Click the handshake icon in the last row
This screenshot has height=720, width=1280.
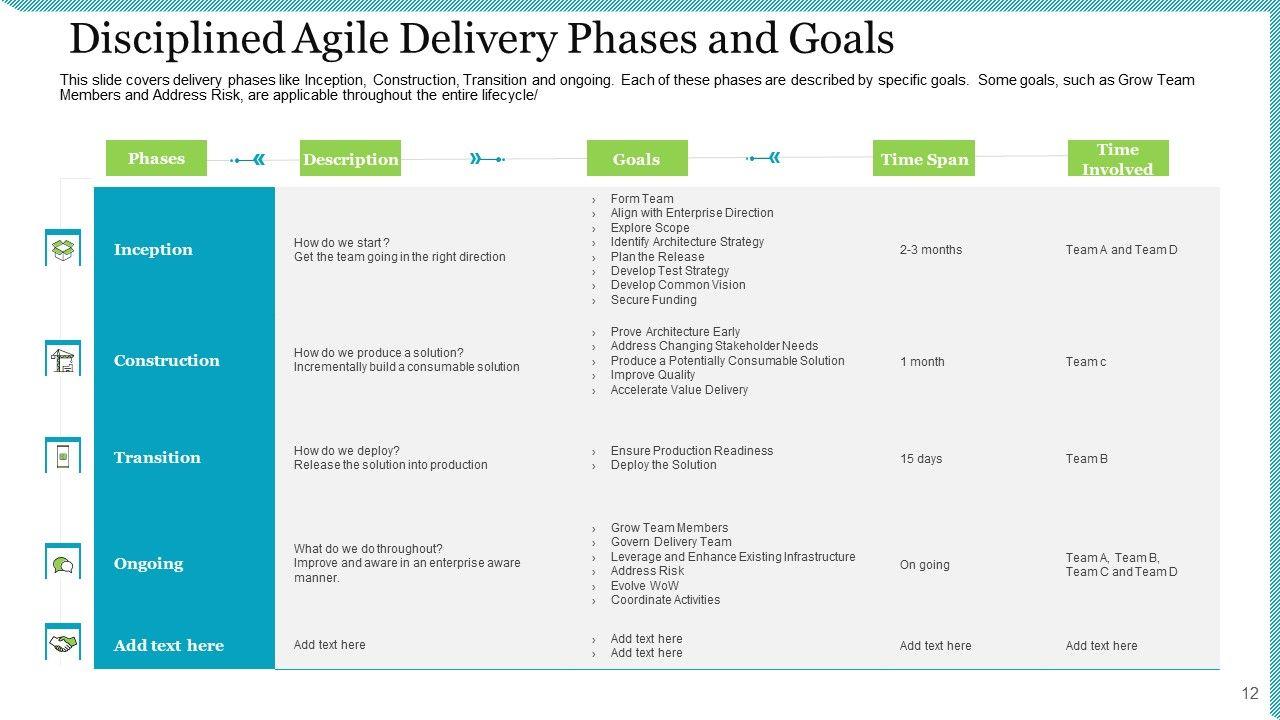click(63, 644)
